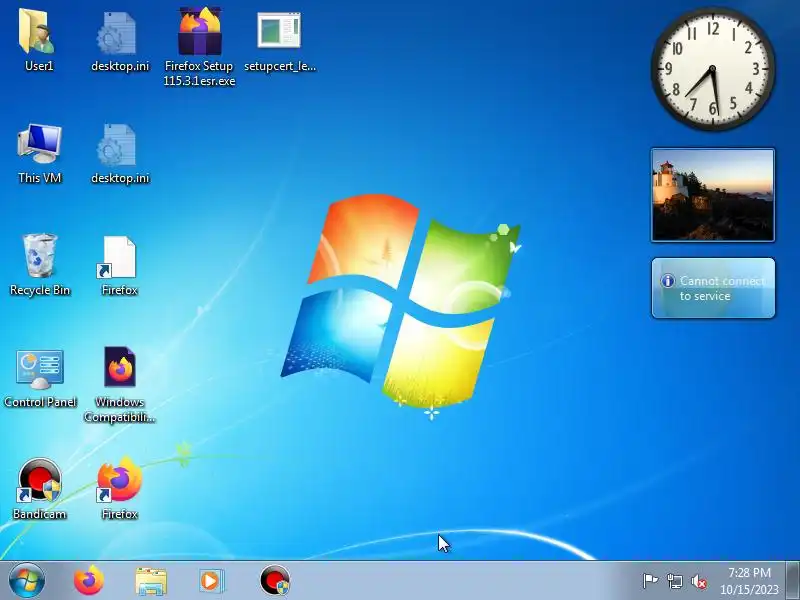Select the Recycle Bin icon
800x600 pixels.
point(39,256)
